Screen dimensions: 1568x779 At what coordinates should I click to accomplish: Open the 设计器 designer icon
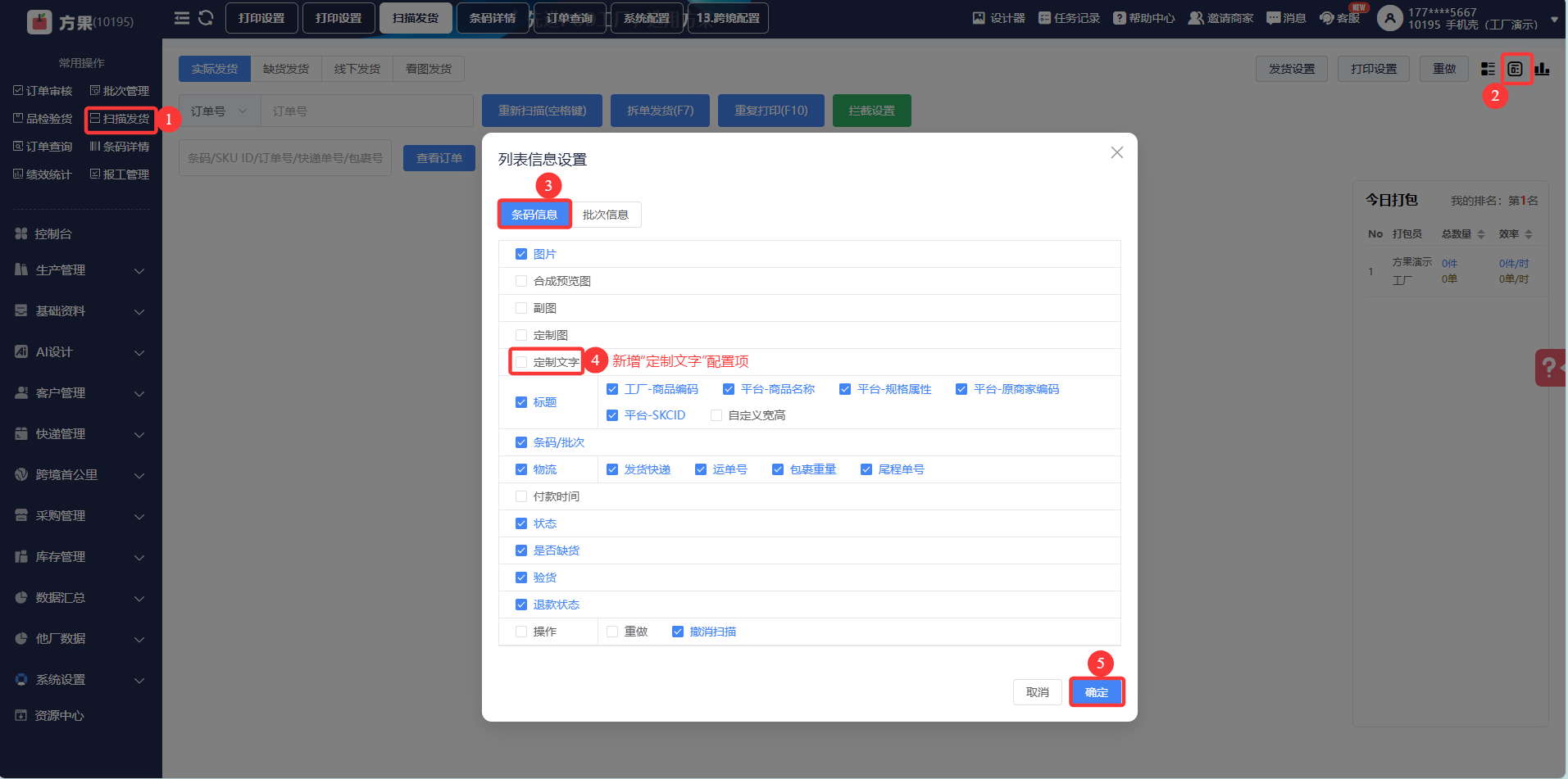pyautogui.click(x=979, y=18)
